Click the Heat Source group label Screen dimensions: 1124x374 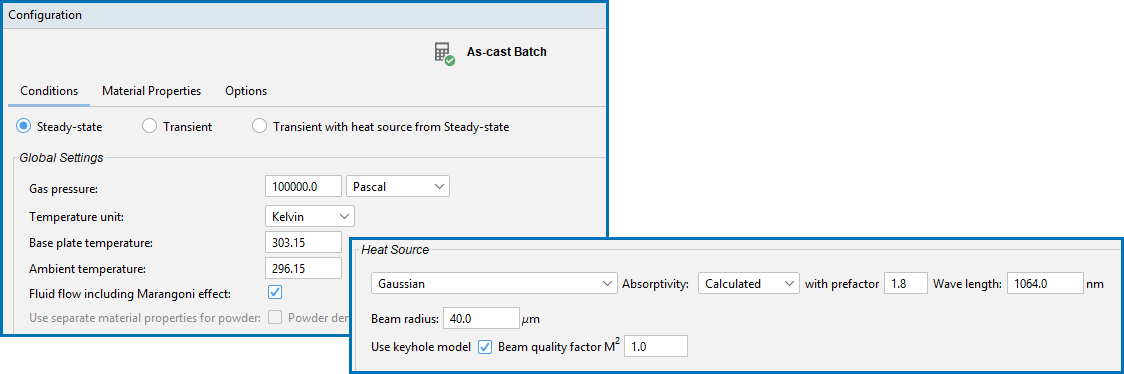(395, 249)
